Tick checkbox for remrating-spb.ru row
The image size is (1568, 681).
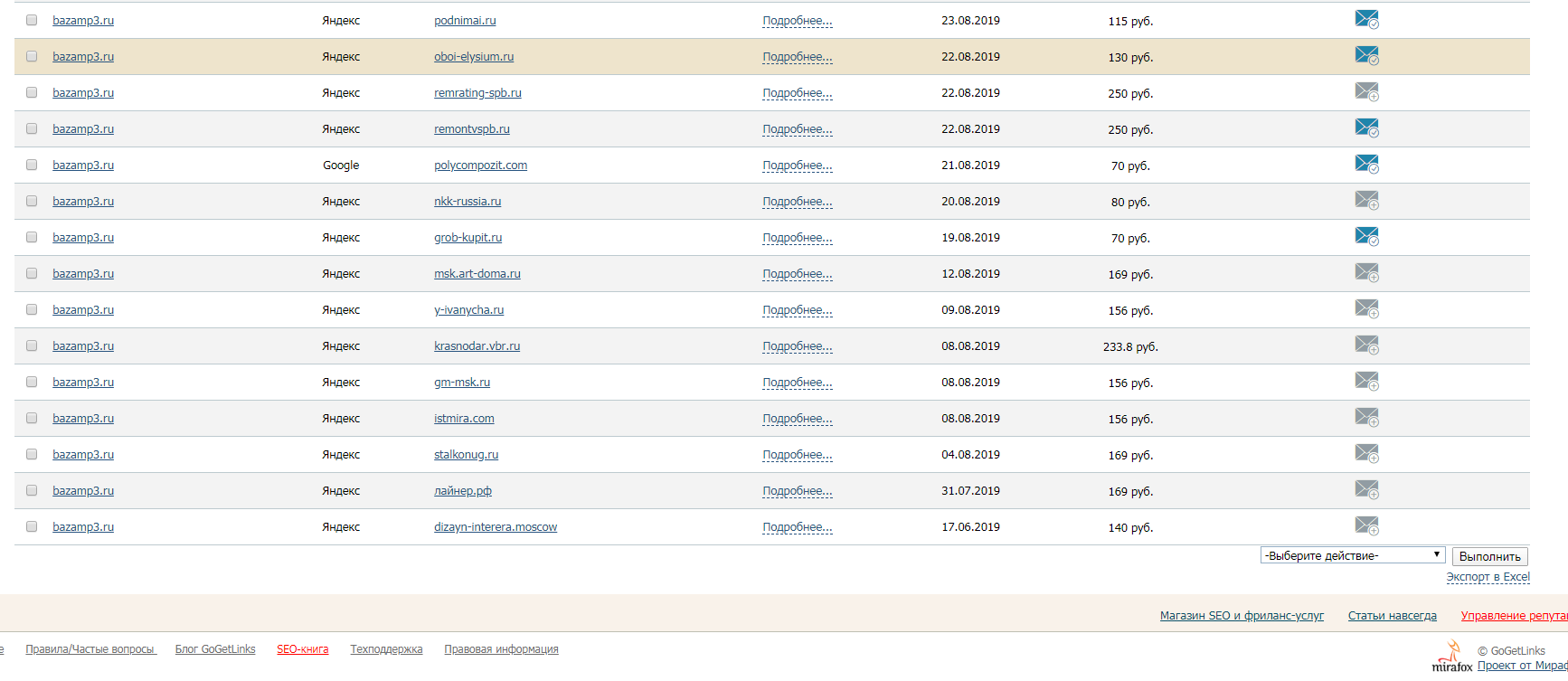tap(32, 92)
